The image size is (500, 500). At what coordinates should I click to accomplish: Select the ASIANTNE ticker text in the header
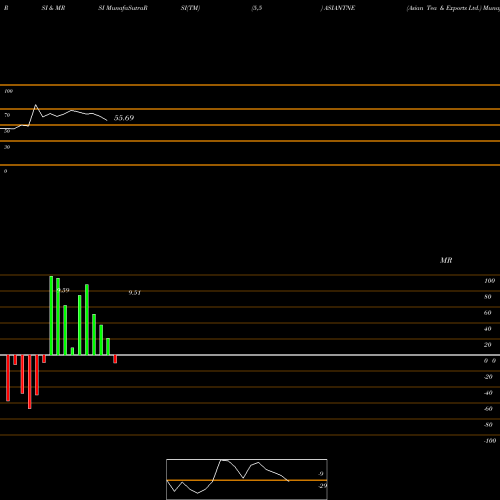coord(339,8)
